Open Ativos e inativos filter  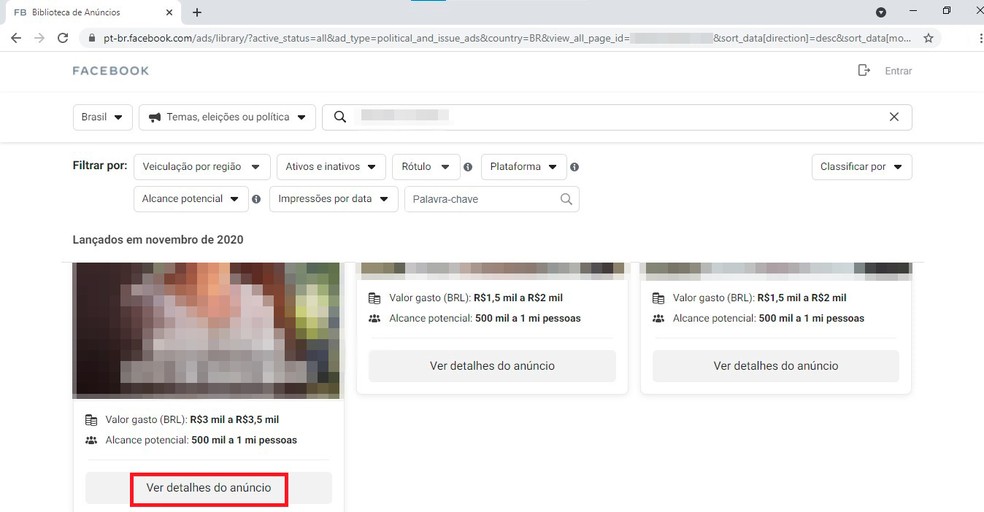point(331,167)
